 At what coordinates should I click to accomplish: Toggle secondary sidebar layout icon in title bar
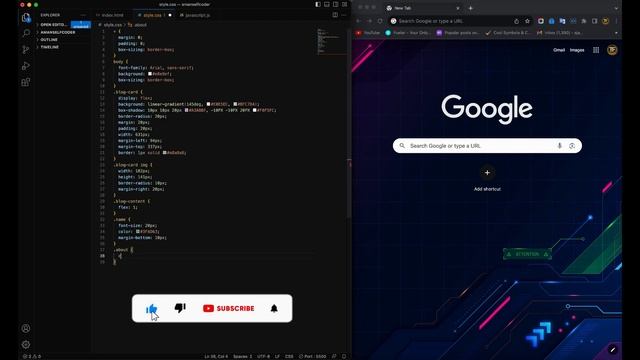336,4
